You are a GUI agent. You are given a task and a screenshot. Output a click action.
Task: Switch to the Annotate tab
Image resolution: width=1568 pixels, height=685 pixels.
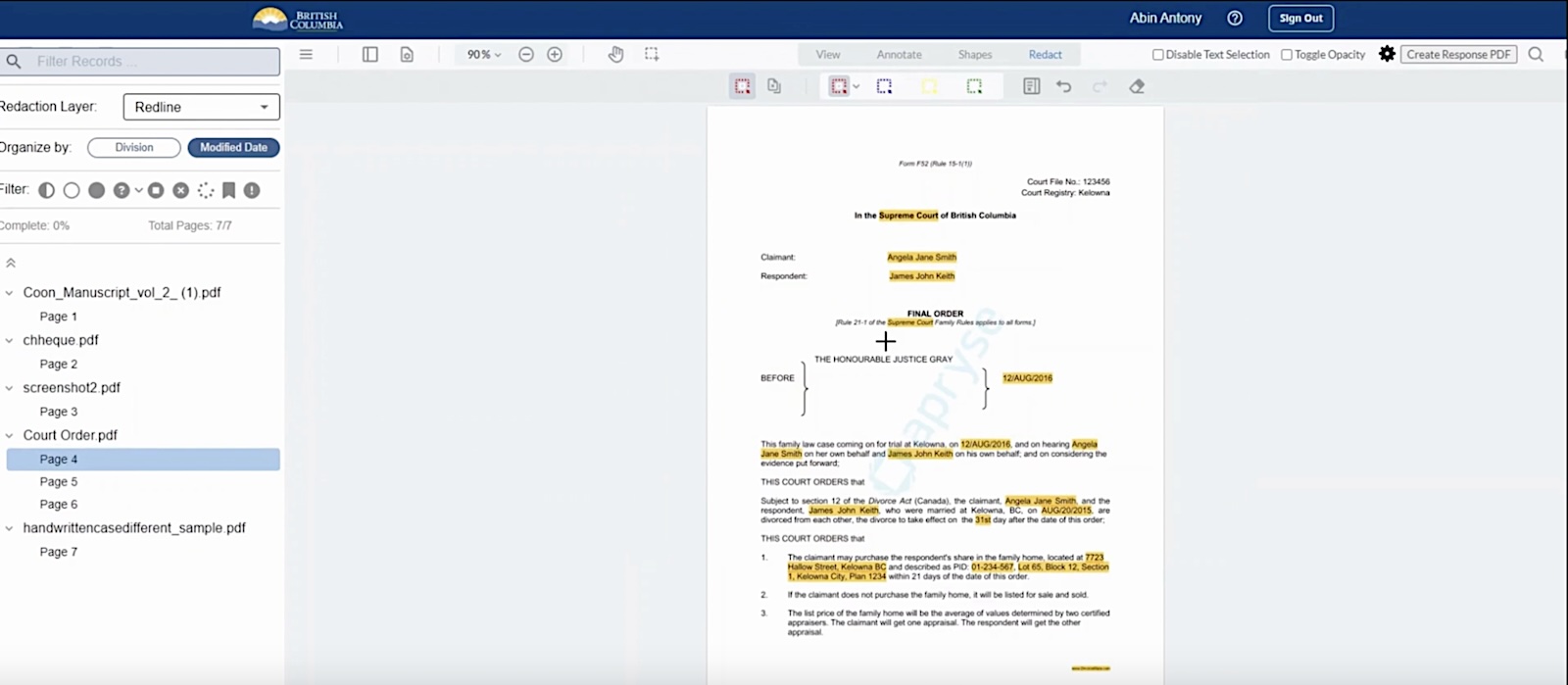coord(899,55)
